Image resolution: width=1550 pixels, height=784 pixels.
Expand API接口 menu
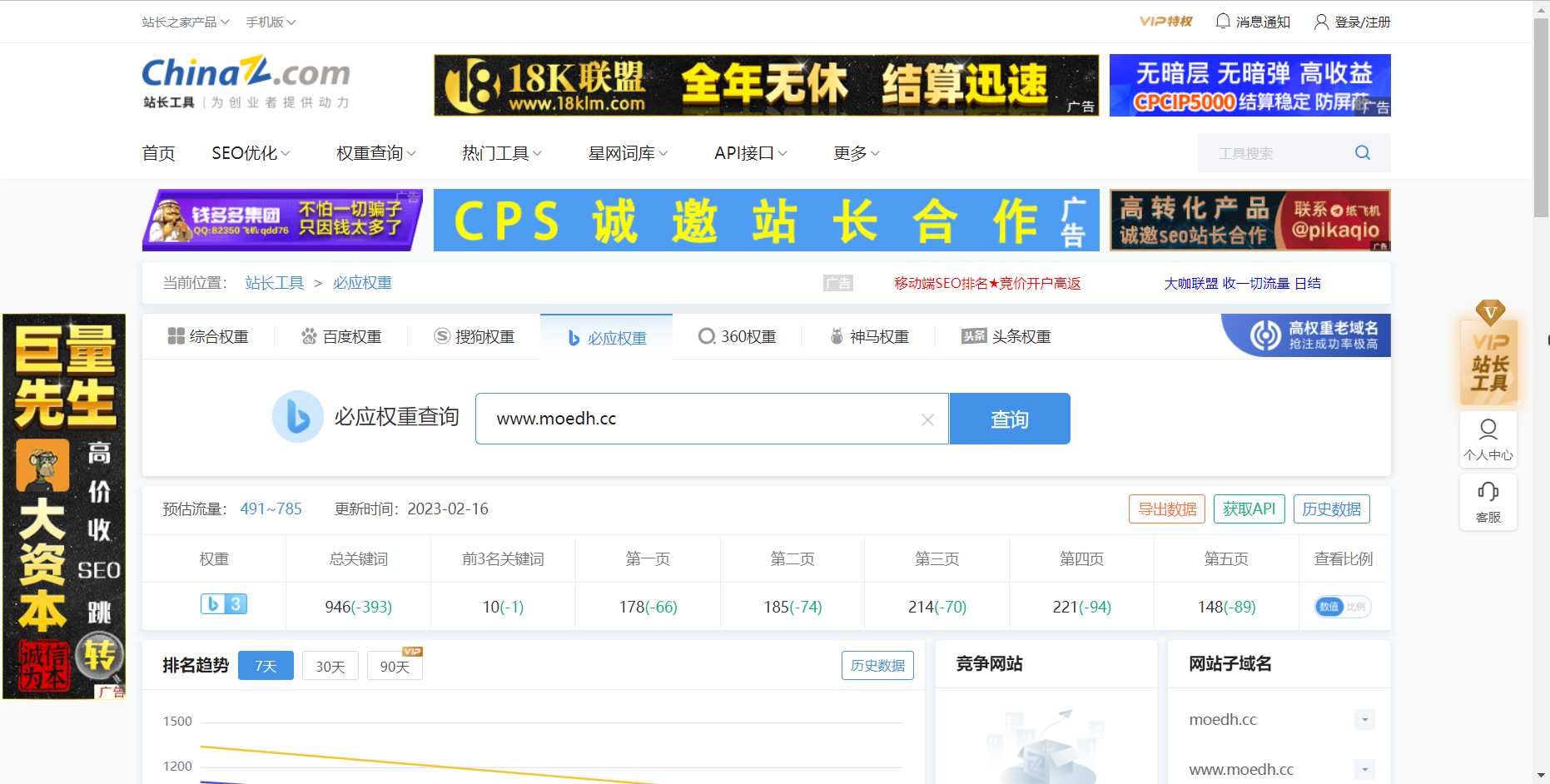coord(750,153)
